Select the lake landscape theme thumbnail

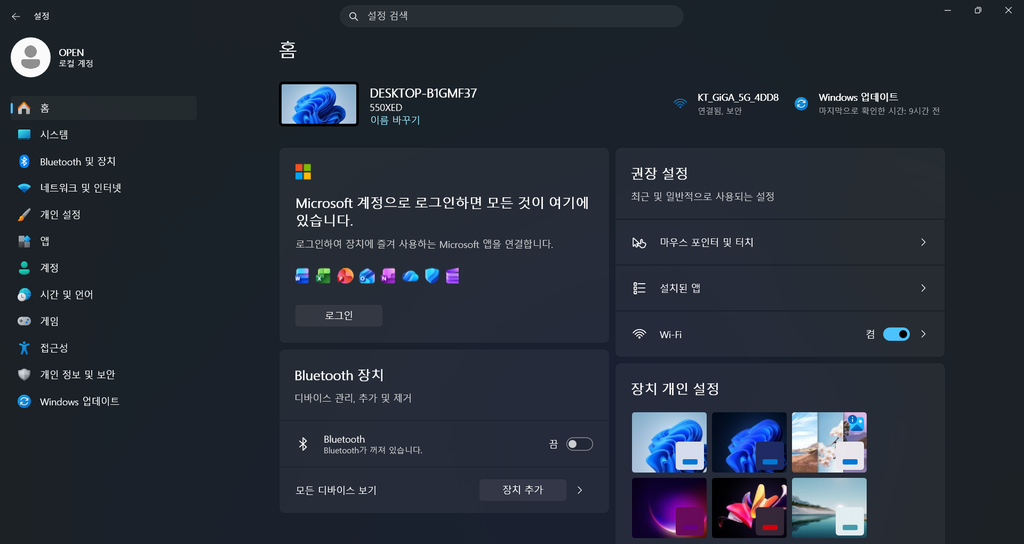pos(829,508)
